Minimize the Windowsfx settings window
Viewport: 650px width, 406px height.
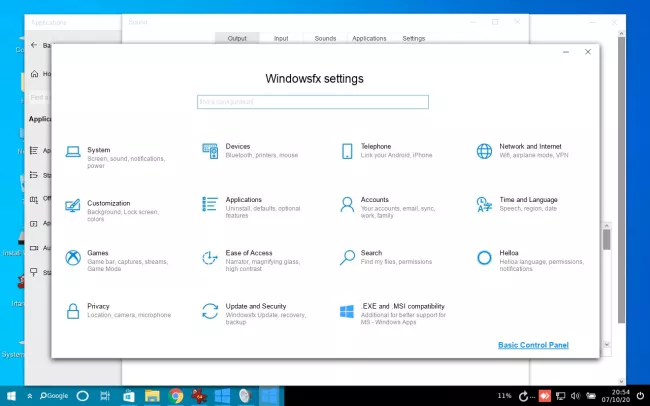(x=566, y=52)
